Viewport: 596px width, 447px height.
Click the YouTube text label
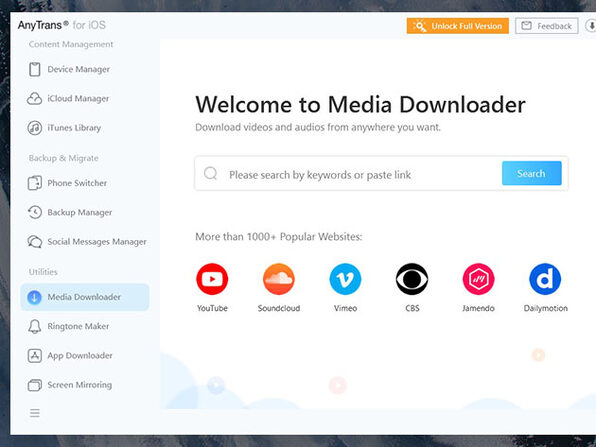(212, 308)
